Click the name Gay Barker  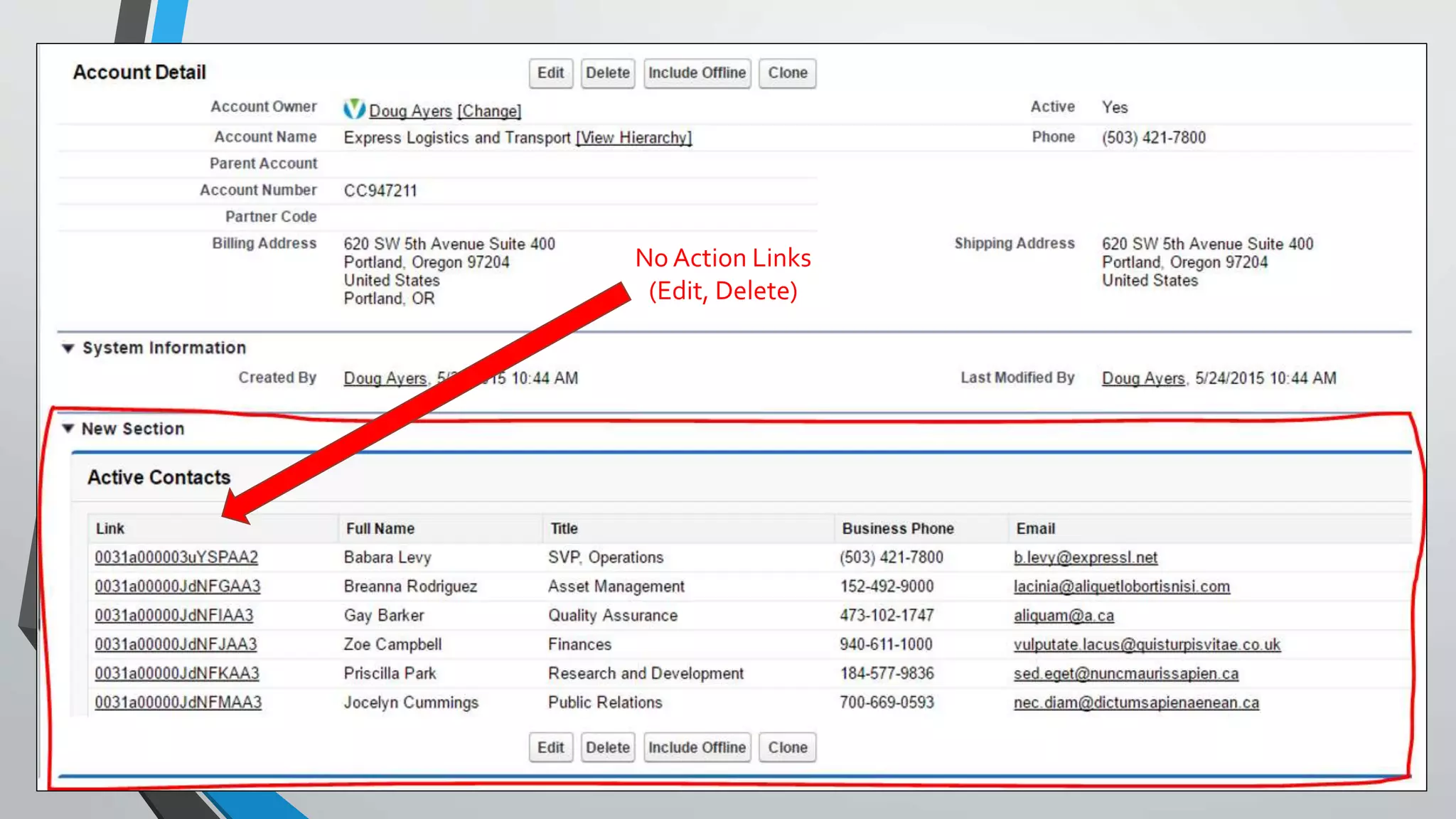384,616
